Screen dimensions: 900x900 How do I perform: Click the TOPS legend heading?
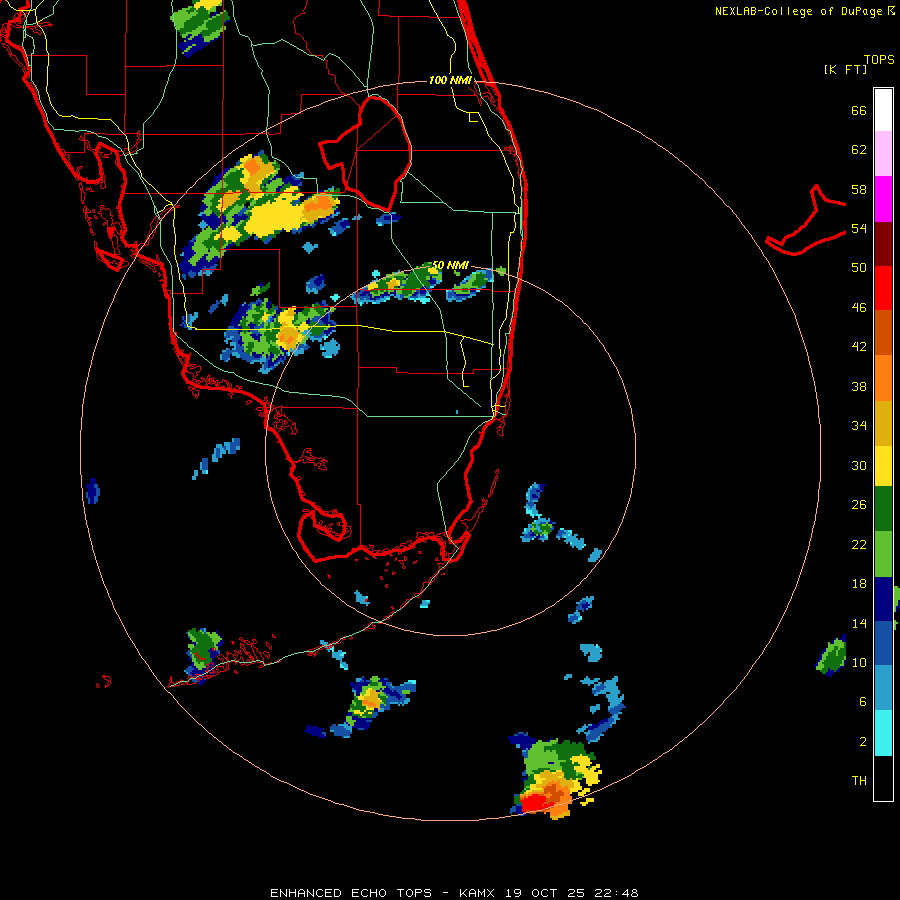tap(879, 59)
